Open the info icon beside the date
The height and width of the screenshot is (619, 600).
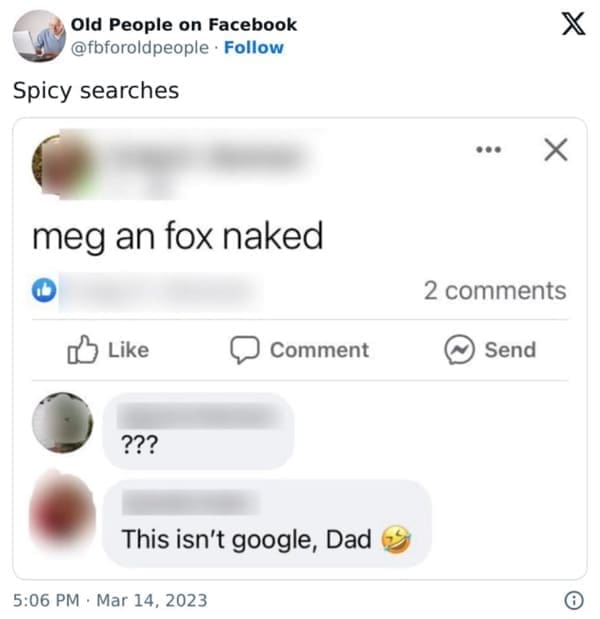click(x=574, y=600)
